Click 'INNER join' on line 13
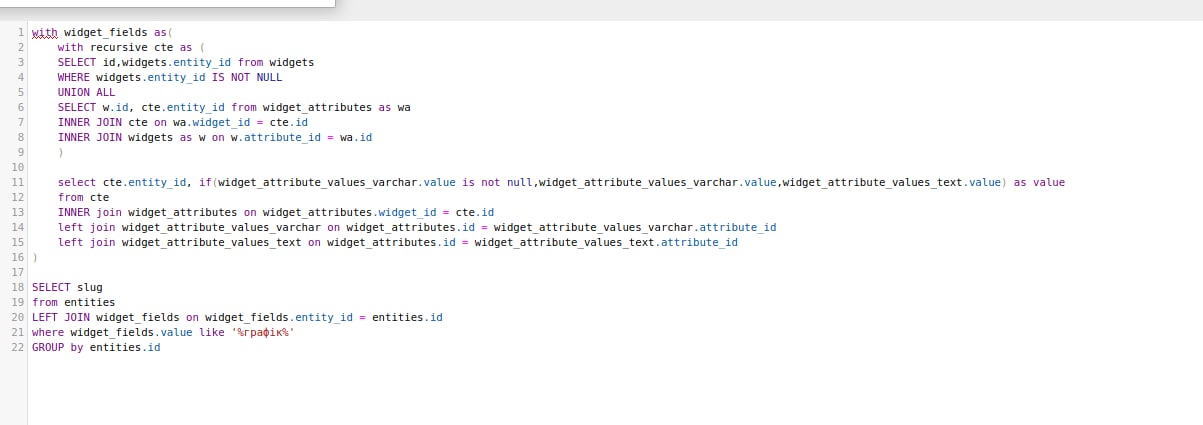 [x=89, y=212]
